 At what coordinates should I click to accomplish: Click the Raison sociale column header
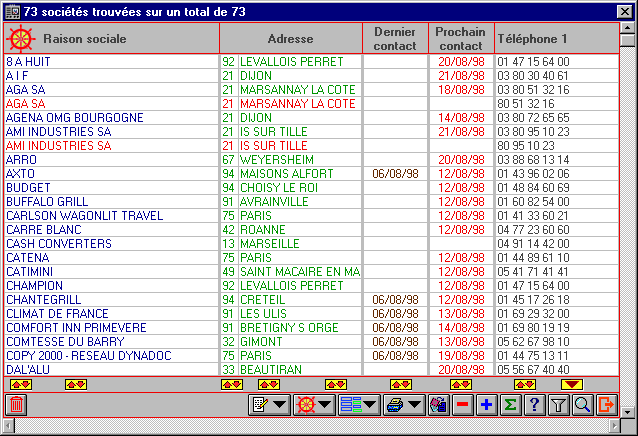click(x=112, y=39)
